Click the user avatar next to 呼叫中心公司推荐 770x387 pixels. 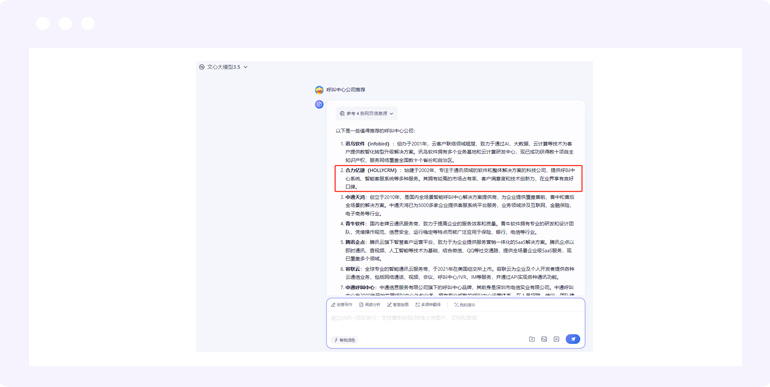tap(319, 90)
